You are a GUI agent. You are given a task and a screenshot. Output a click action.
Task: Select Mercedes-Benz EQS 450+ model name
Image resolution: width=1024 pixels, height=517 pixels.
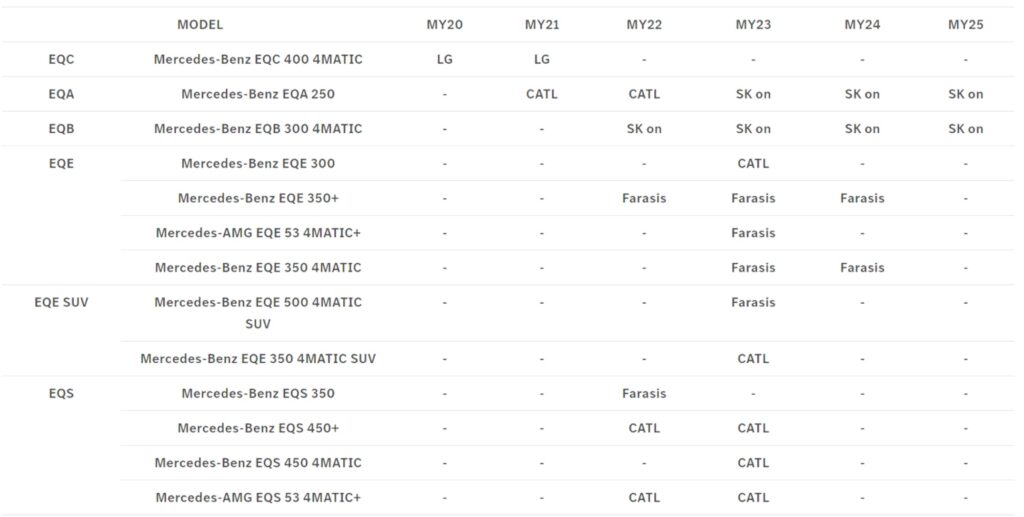[258, 428]
